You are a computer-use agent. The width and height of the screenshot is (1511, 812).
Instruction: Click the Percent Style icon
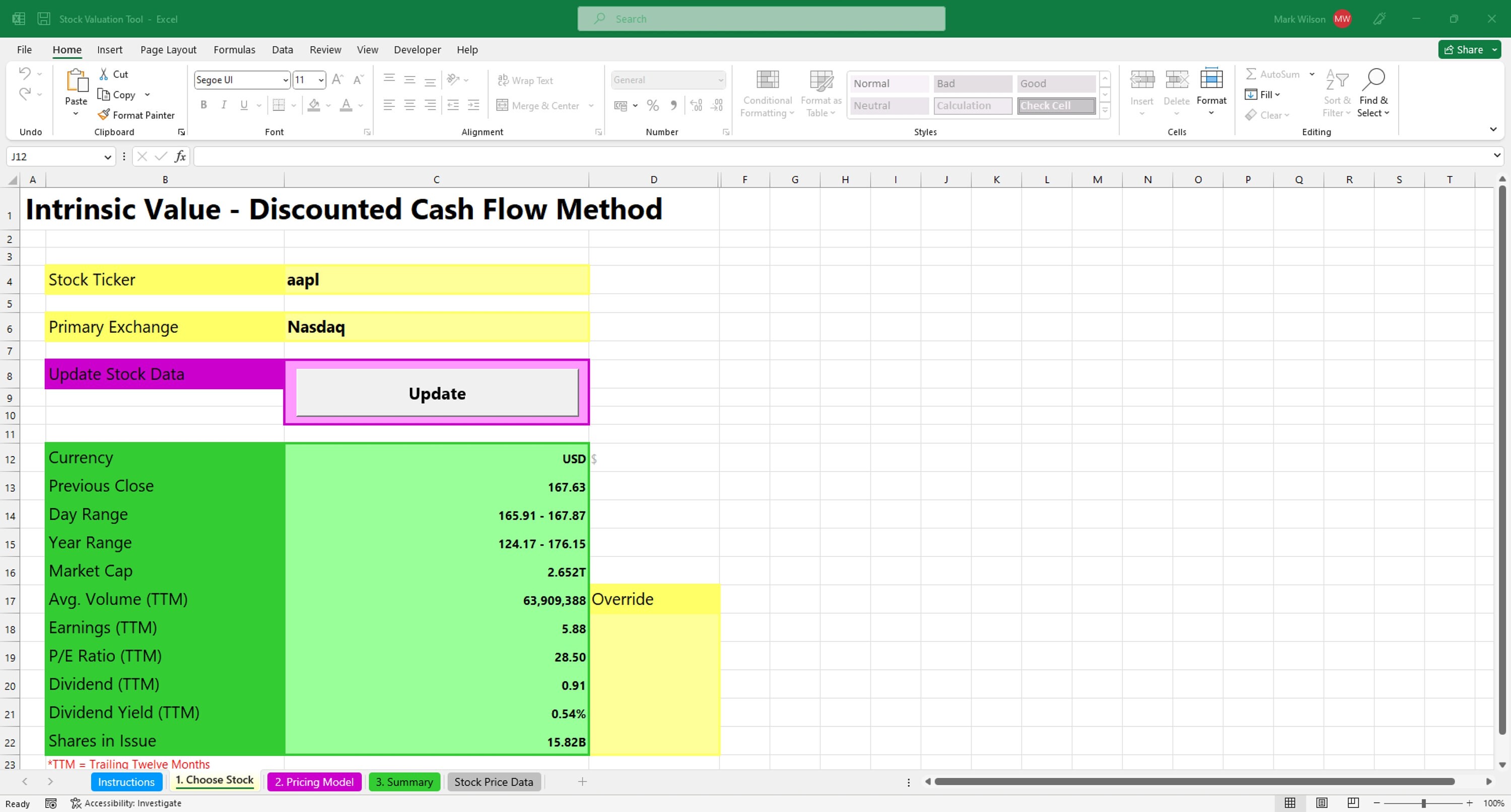pyautogui.click(x=653, y=106)
